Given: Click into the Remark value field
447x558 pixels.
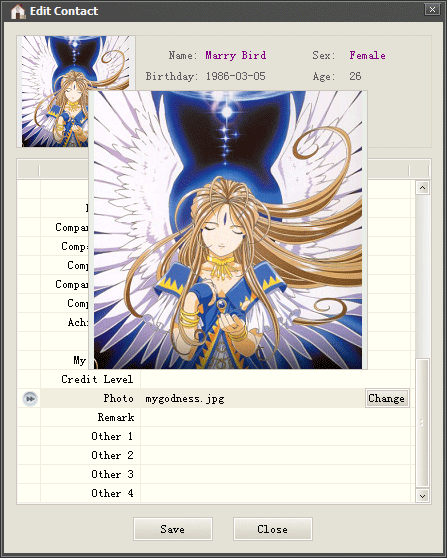Looking at the screenshot, I should (275, 417).
